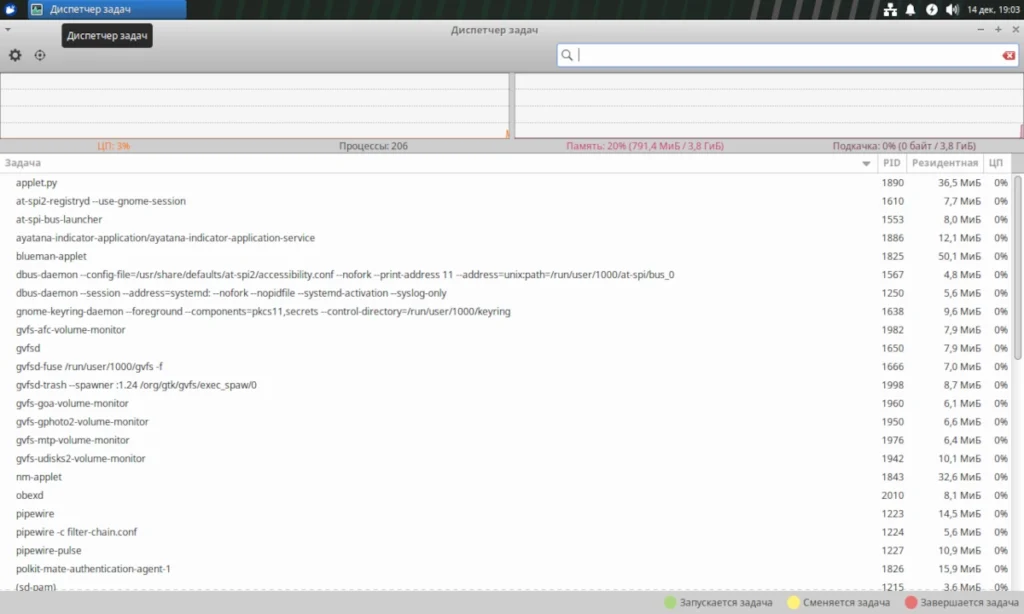Select the gvfs-goa-volume-monitor process
1024x614 pixels.
click(x=506, y=404)
